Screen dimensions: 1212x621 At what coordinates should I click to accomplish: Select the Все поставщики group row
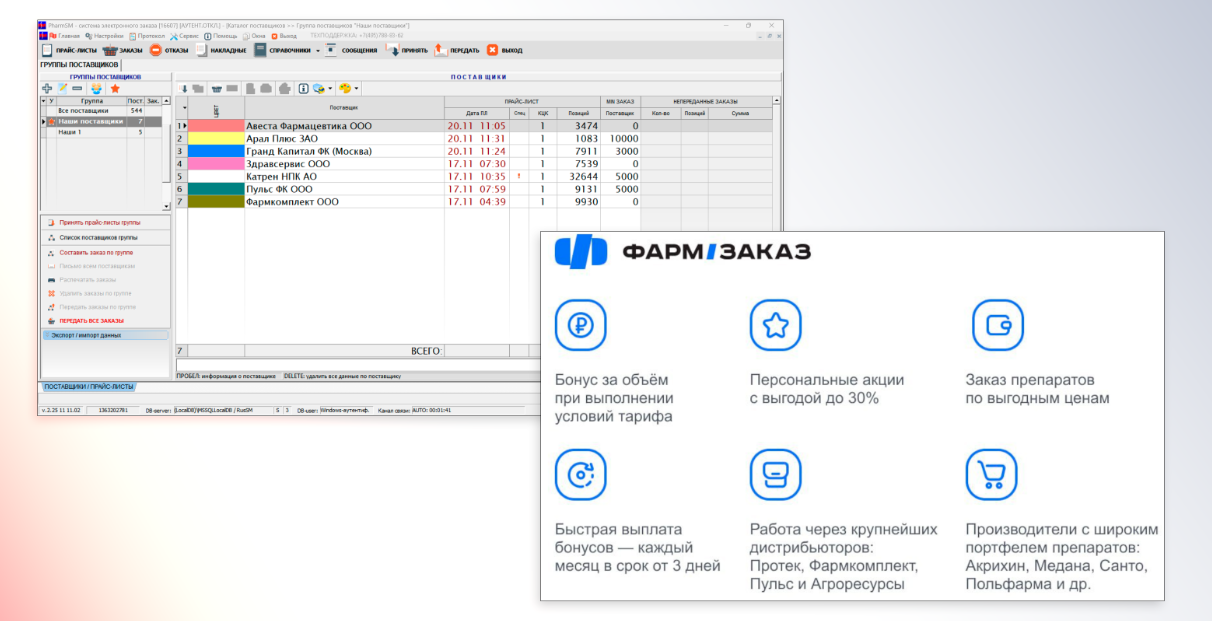83,110
